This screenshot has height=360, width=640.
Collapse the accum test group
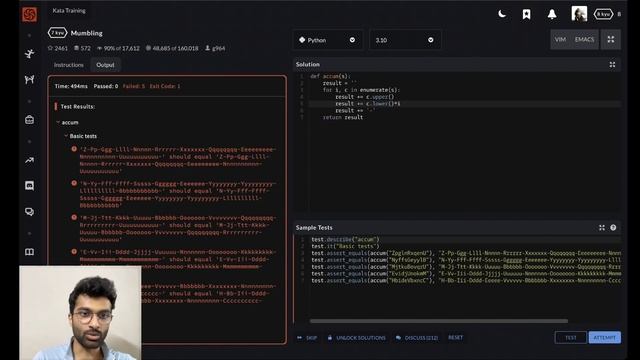pyautogui.click(x=67, y=122)
